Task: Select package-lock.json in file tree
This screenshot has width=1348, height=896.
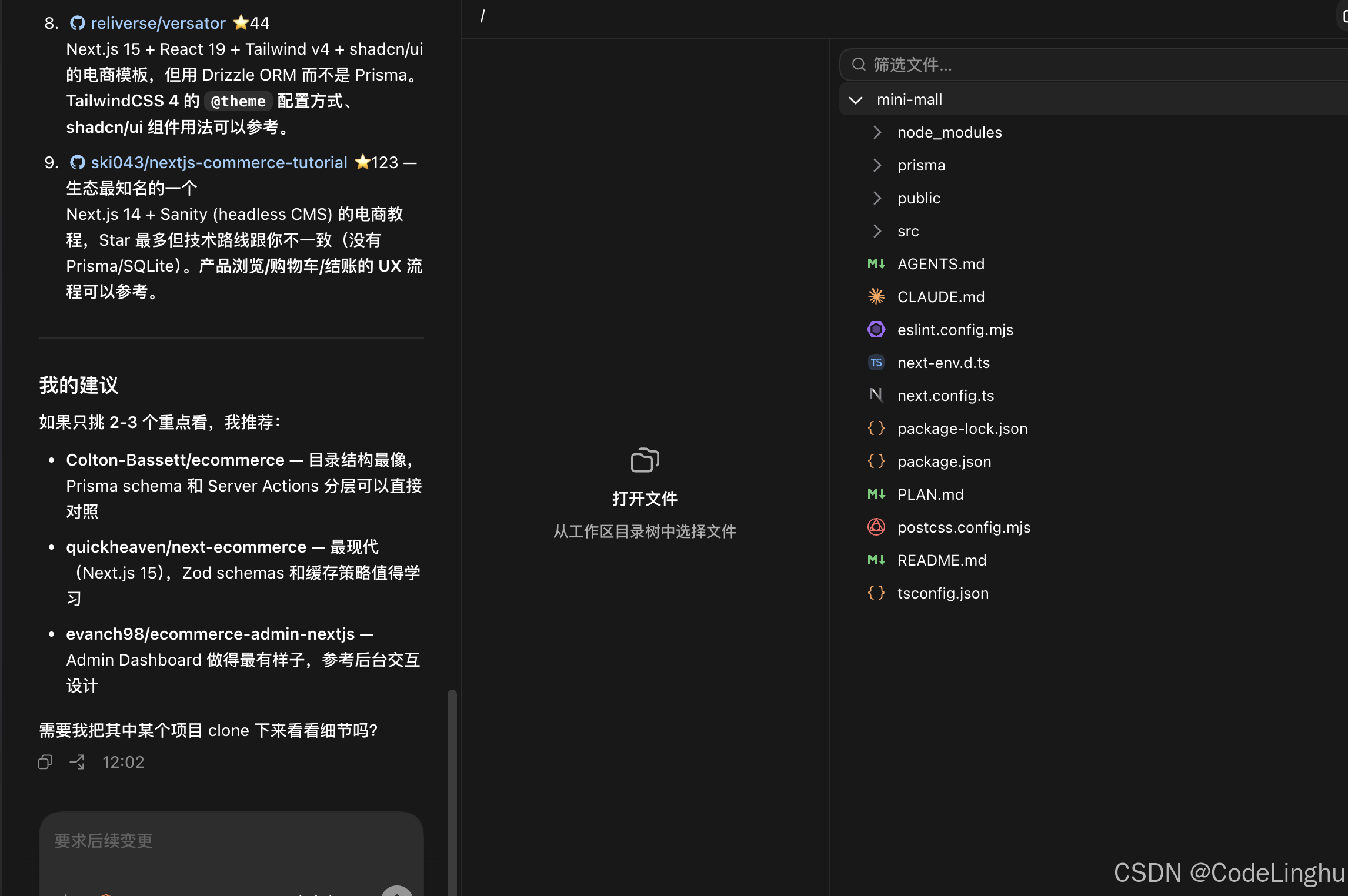Action: pos(962,429)
